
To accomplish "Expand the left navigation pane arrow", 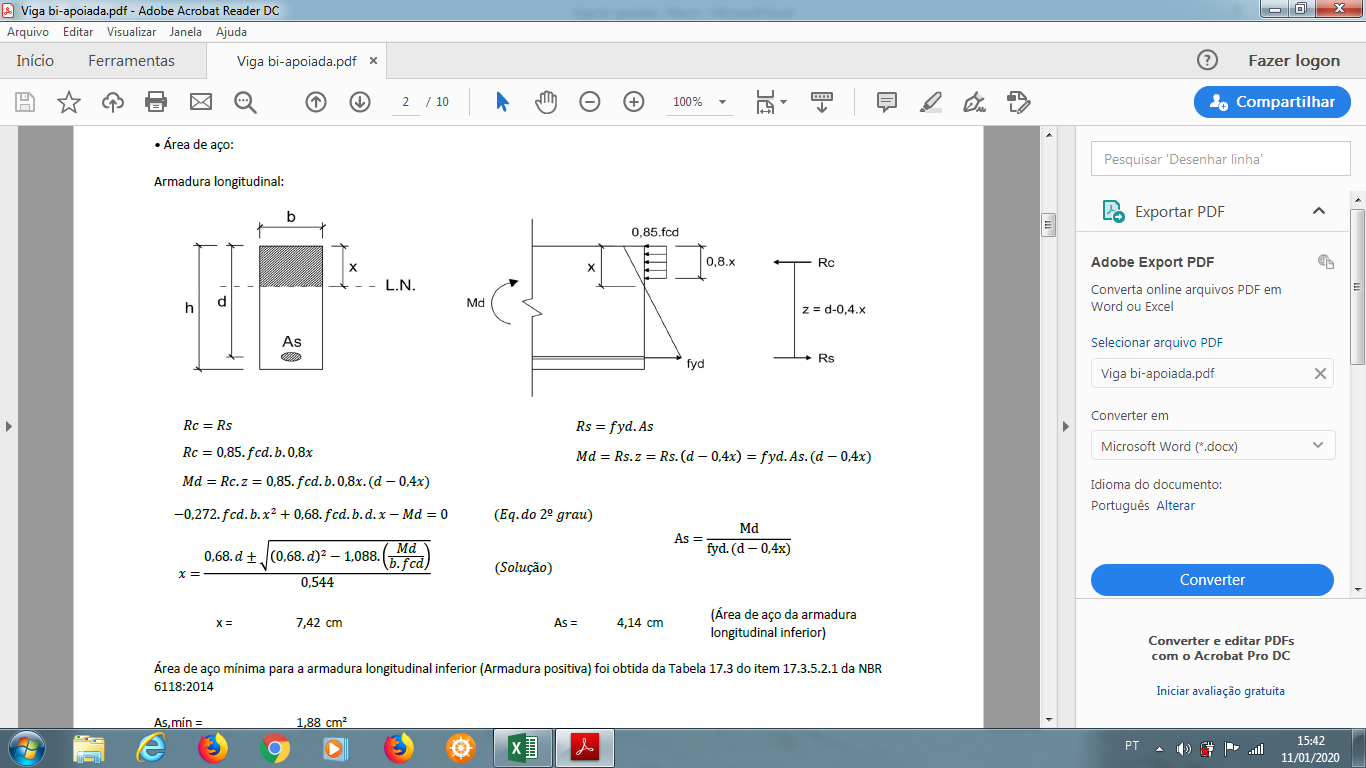I will pos(9,427).
